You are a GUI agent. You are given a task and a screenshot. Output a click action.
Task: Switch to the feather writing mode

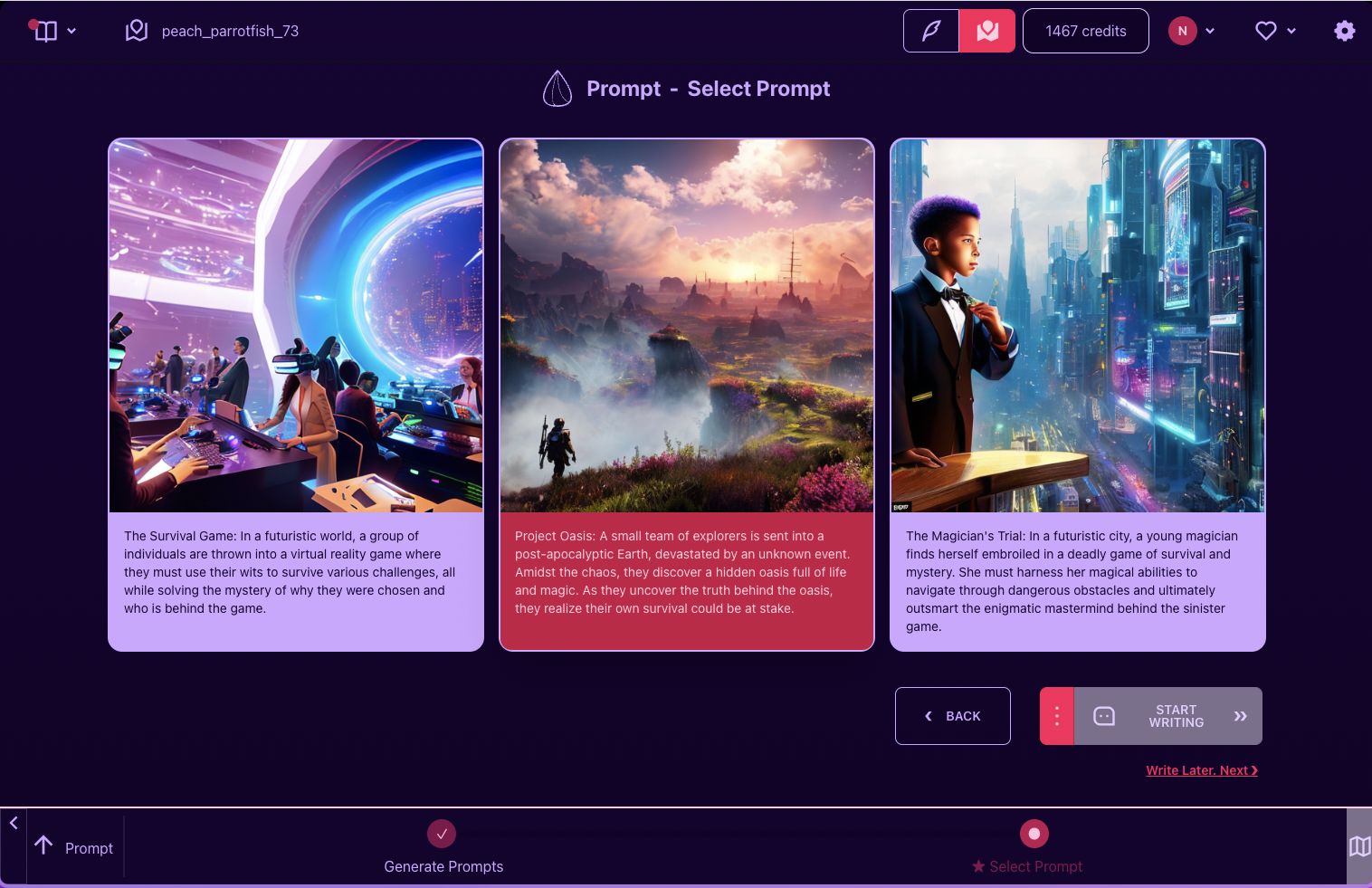click(x=931, y=31)
